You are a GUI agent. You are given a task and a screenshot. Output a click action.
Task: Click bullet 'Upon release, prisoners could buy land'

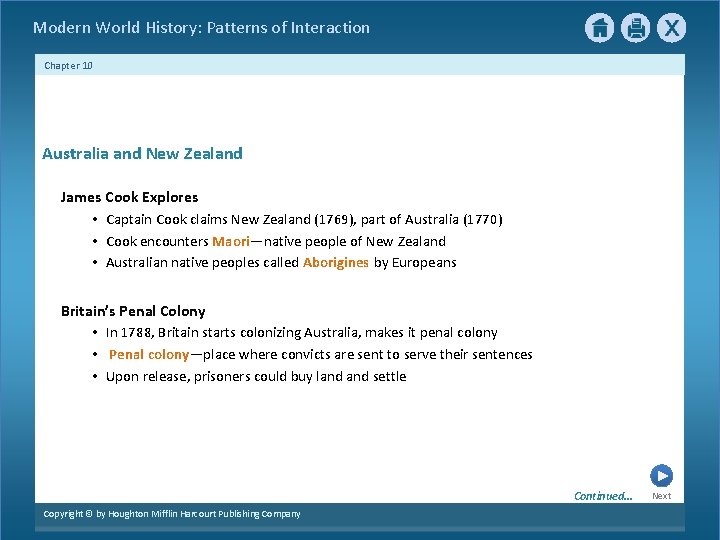256,377
